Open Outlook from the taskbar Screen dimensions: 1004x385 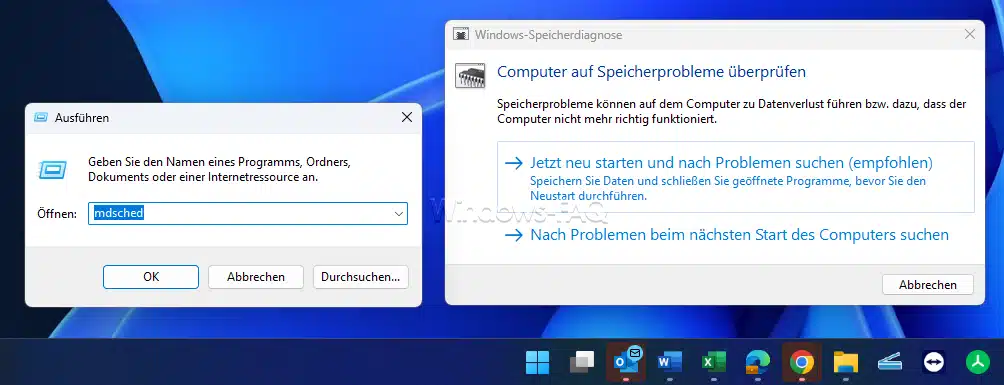[x=626, y=363]
